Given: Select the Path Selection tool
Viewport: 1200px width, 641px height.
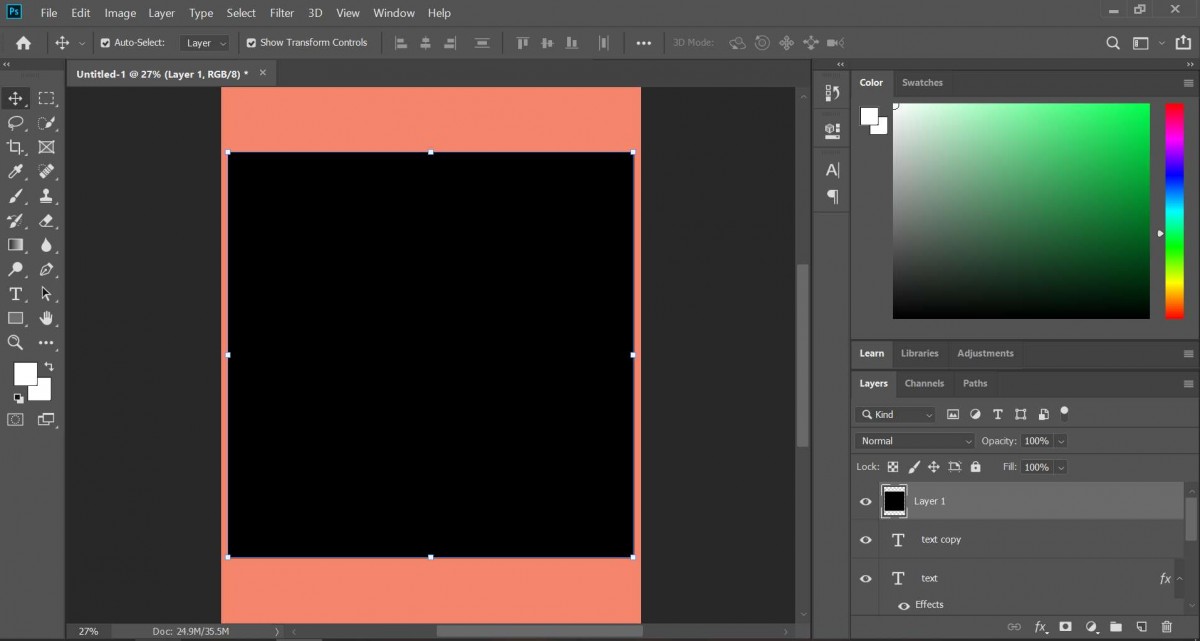Looking at the screenshot, I should [x=46, y=294].
